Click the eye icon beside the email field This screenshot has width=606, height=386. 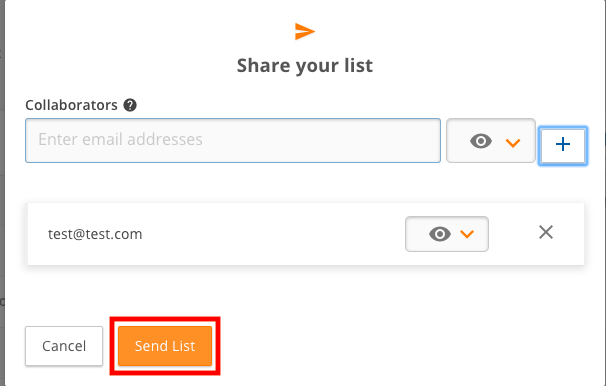[481, 141]
